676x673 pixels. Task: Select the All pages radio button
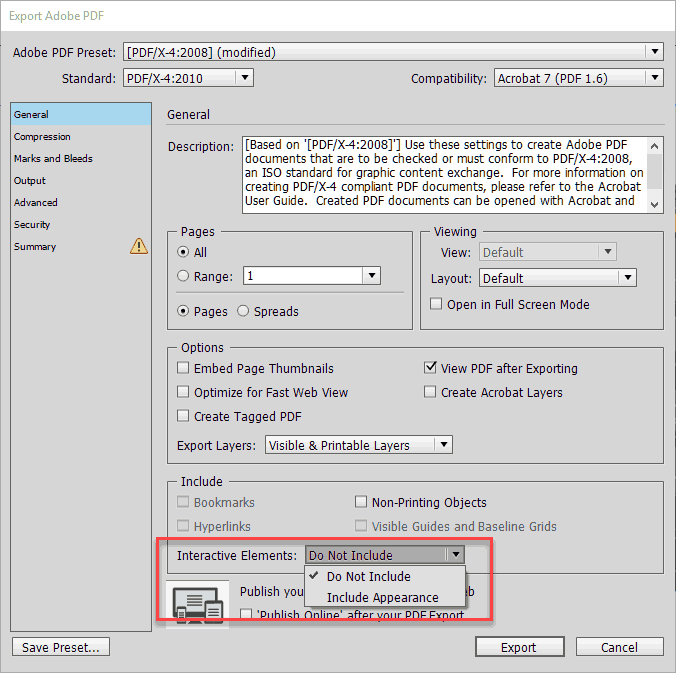click(183, 252)
